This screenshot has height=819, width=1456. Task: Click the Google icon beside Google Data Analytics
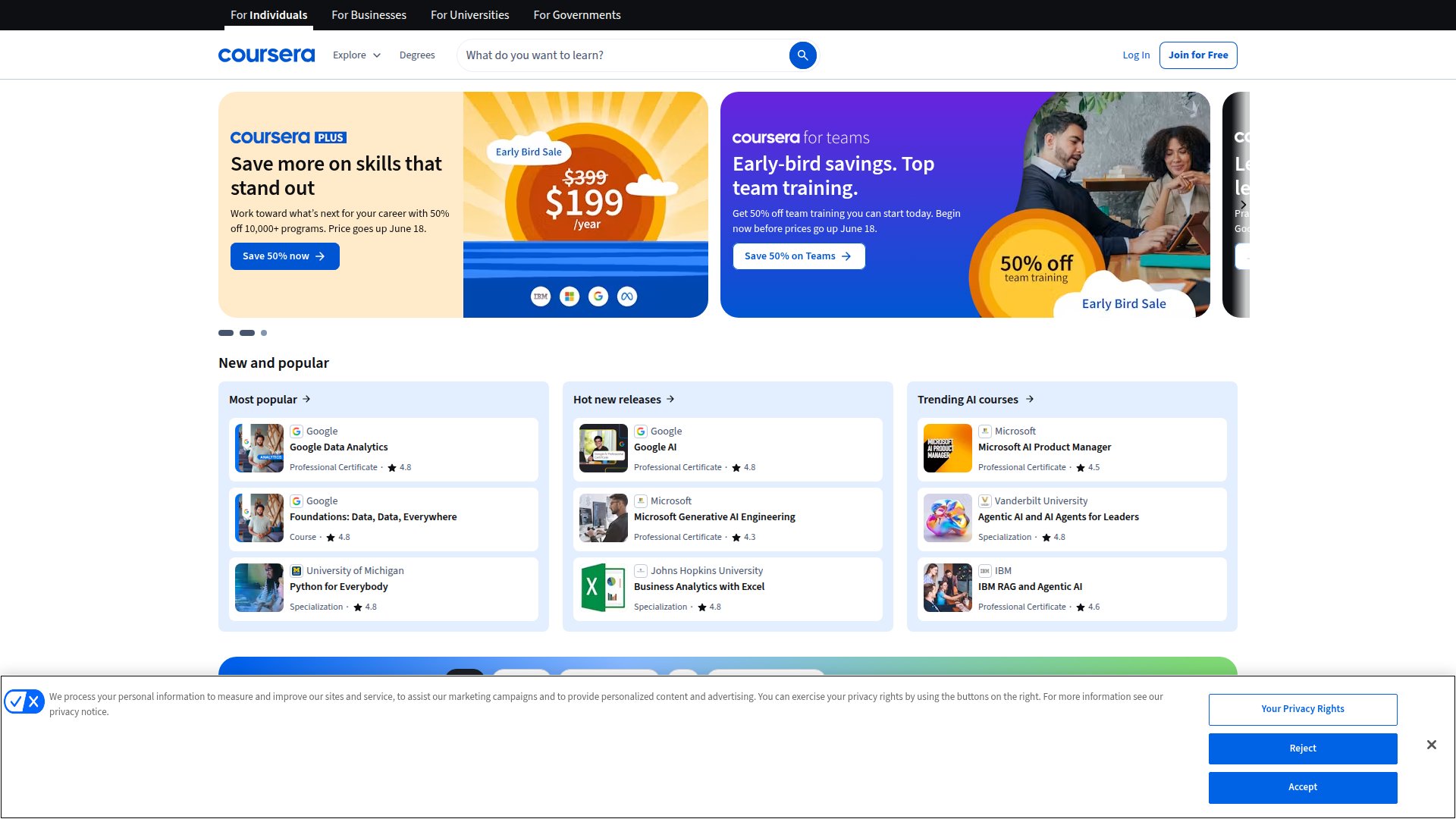(297, 431)
